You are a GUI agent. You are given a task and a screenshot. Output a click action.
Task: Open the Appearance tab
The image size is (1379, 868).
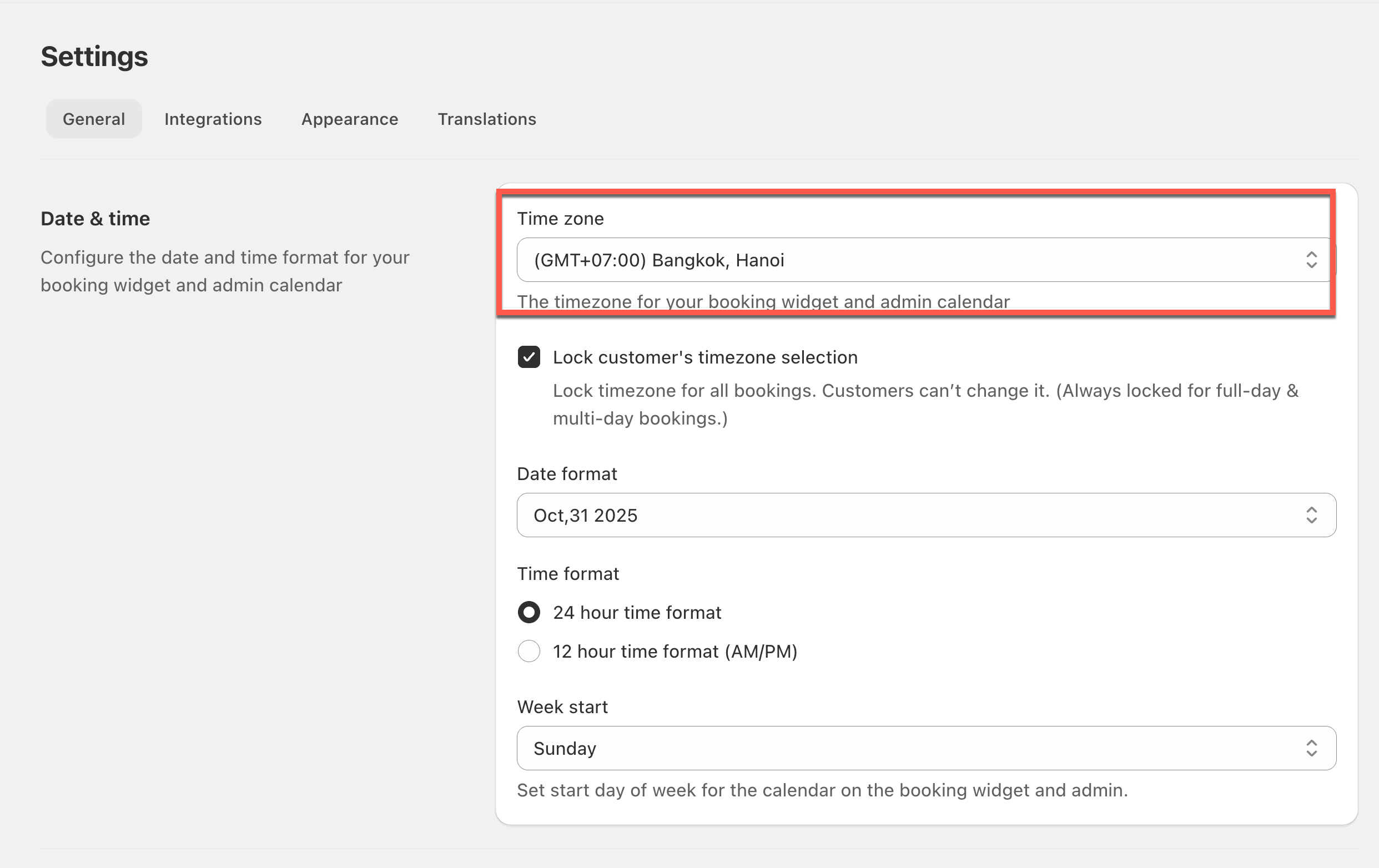pyautogui.click(x=349, y=119)
